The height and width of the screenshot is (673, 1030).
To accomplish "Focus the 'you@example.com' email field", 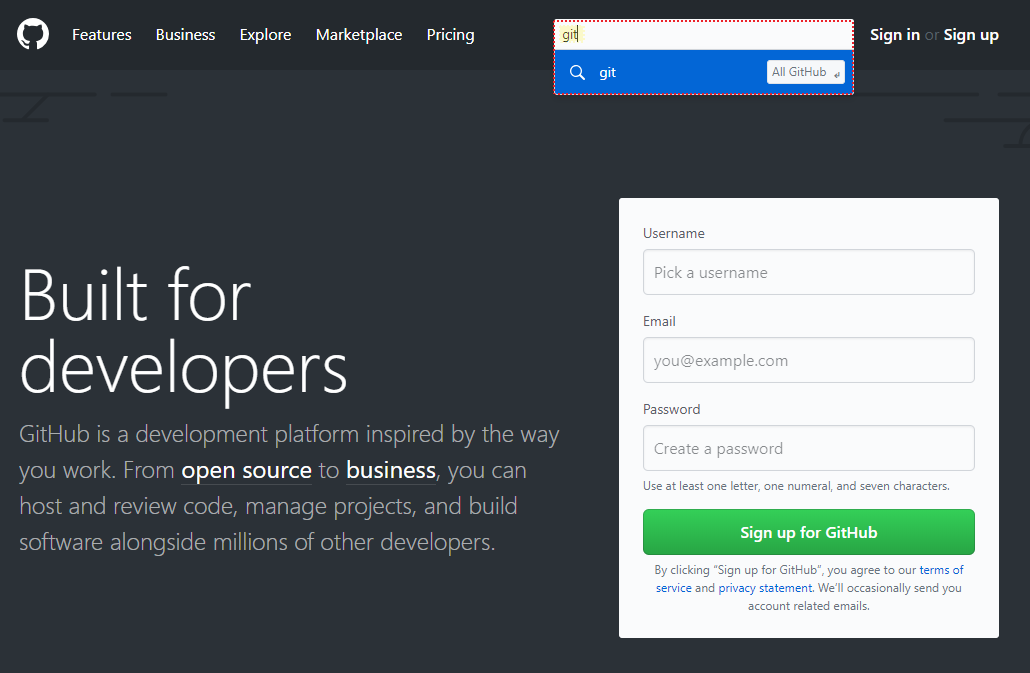I will tap(809, 360).
